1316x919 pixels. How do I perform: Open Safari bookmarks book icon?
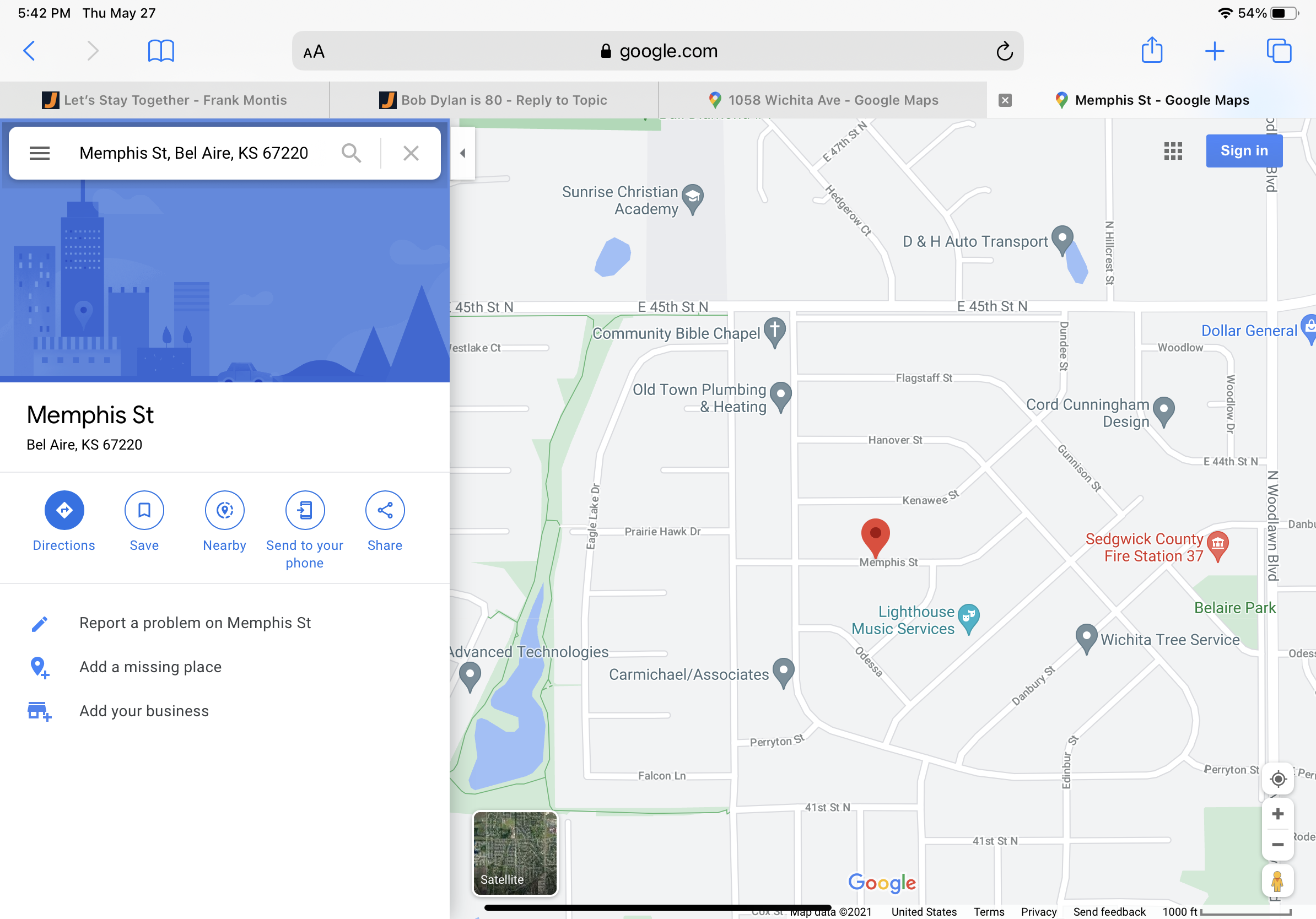(x=161, y=51)
